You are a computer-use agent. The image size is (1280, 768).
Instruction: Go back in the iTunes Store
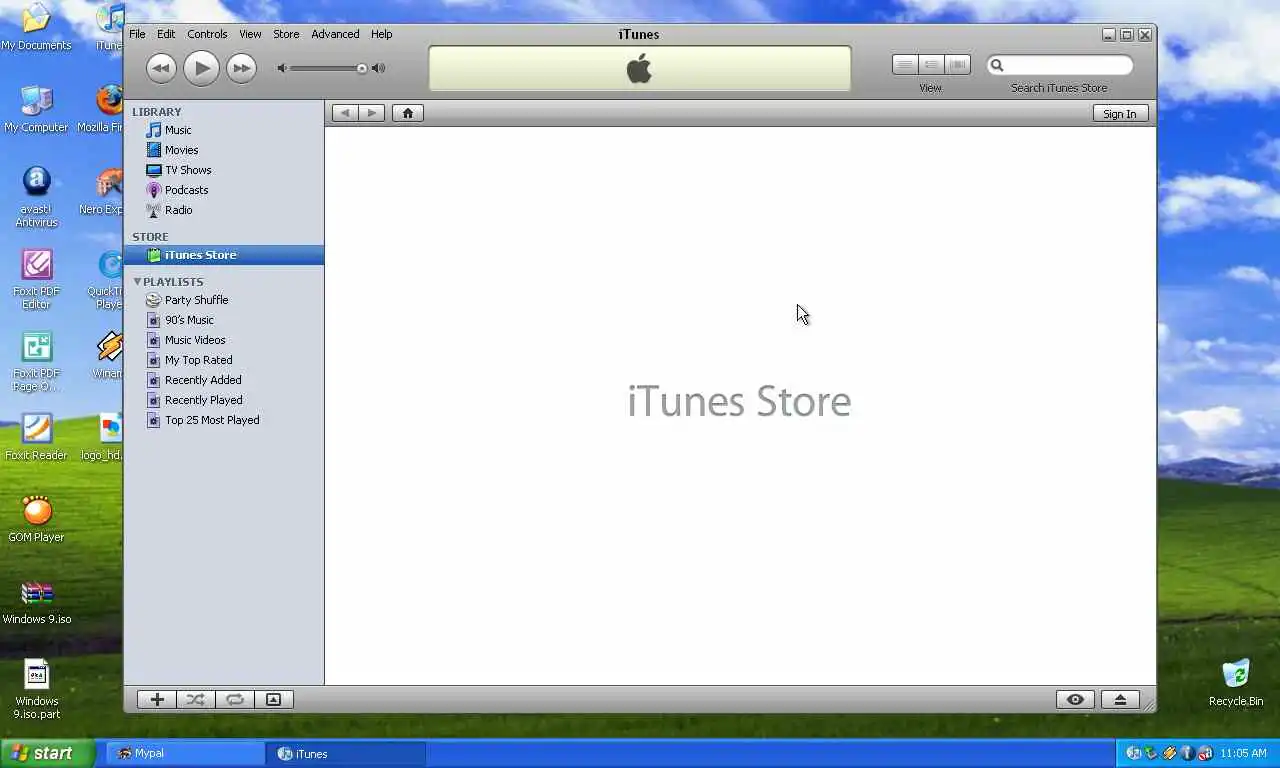(345, 113)
